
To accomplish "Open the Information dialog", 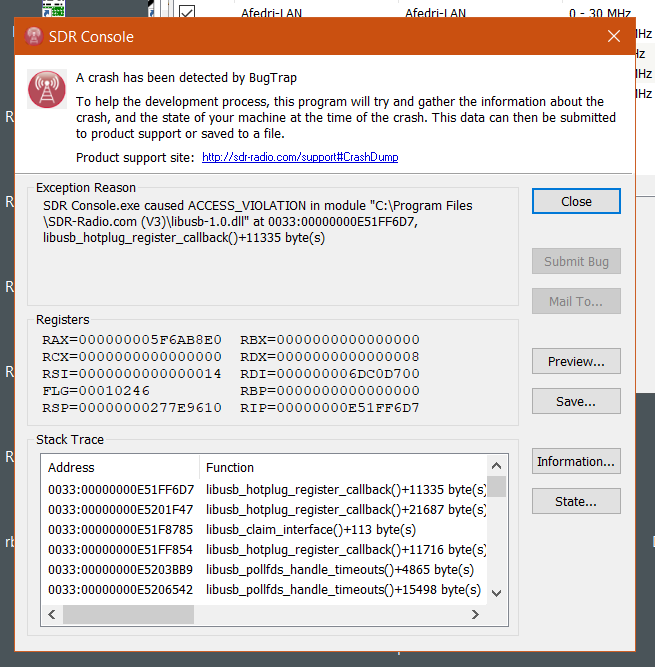I will pyautogui.click(x=576, y=461).
